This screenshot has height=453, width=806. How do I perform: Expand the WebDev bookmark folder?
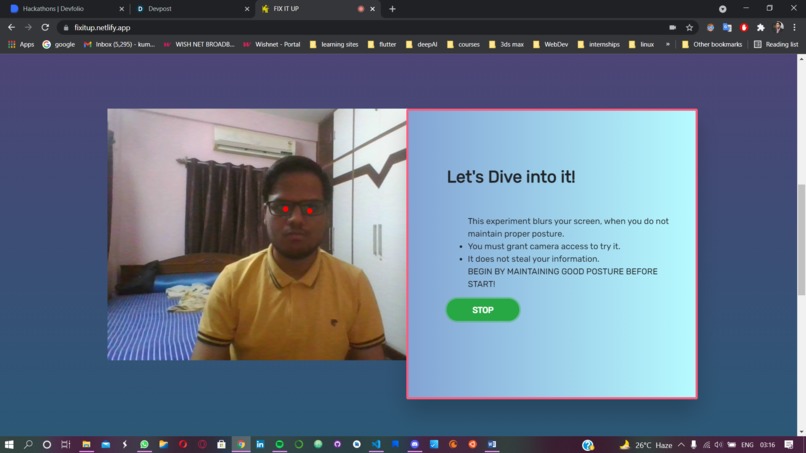(x=551, y=44)
